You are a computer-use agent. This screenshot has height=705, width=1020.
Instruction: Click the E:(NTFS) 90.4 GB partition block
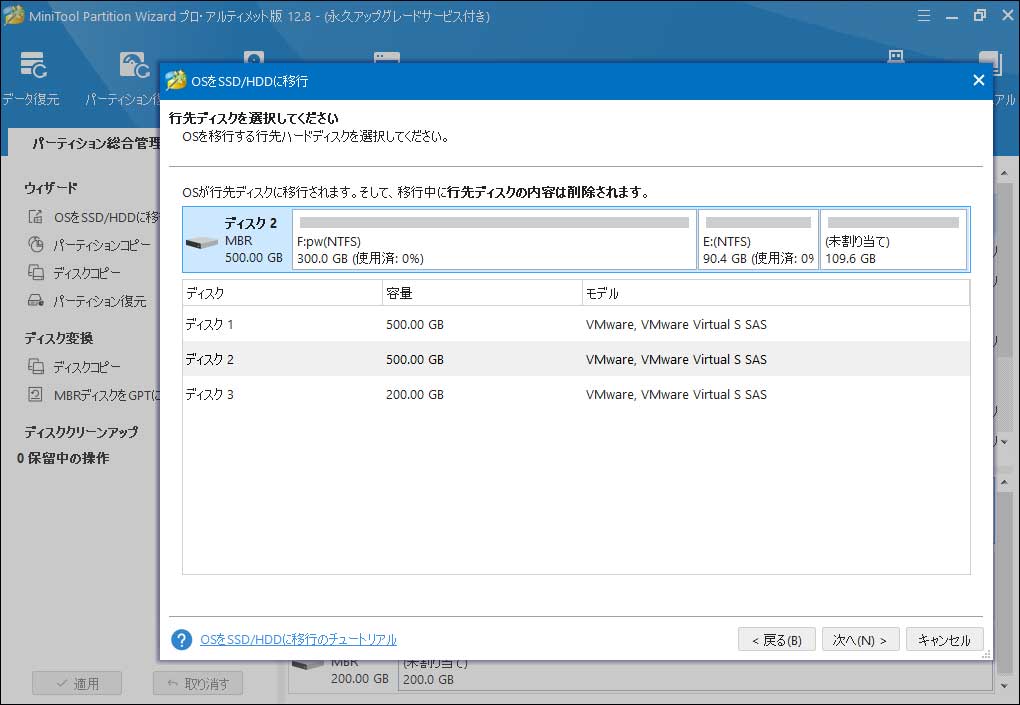(x=758, y=239)
